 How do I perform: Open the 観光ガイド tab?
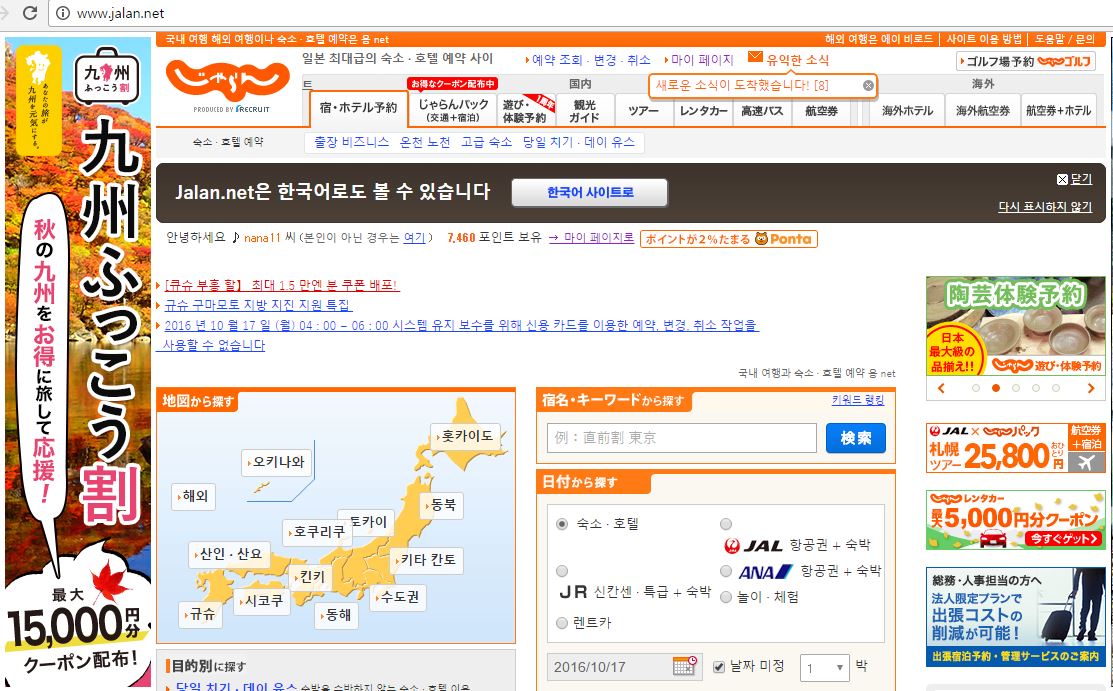584,110
